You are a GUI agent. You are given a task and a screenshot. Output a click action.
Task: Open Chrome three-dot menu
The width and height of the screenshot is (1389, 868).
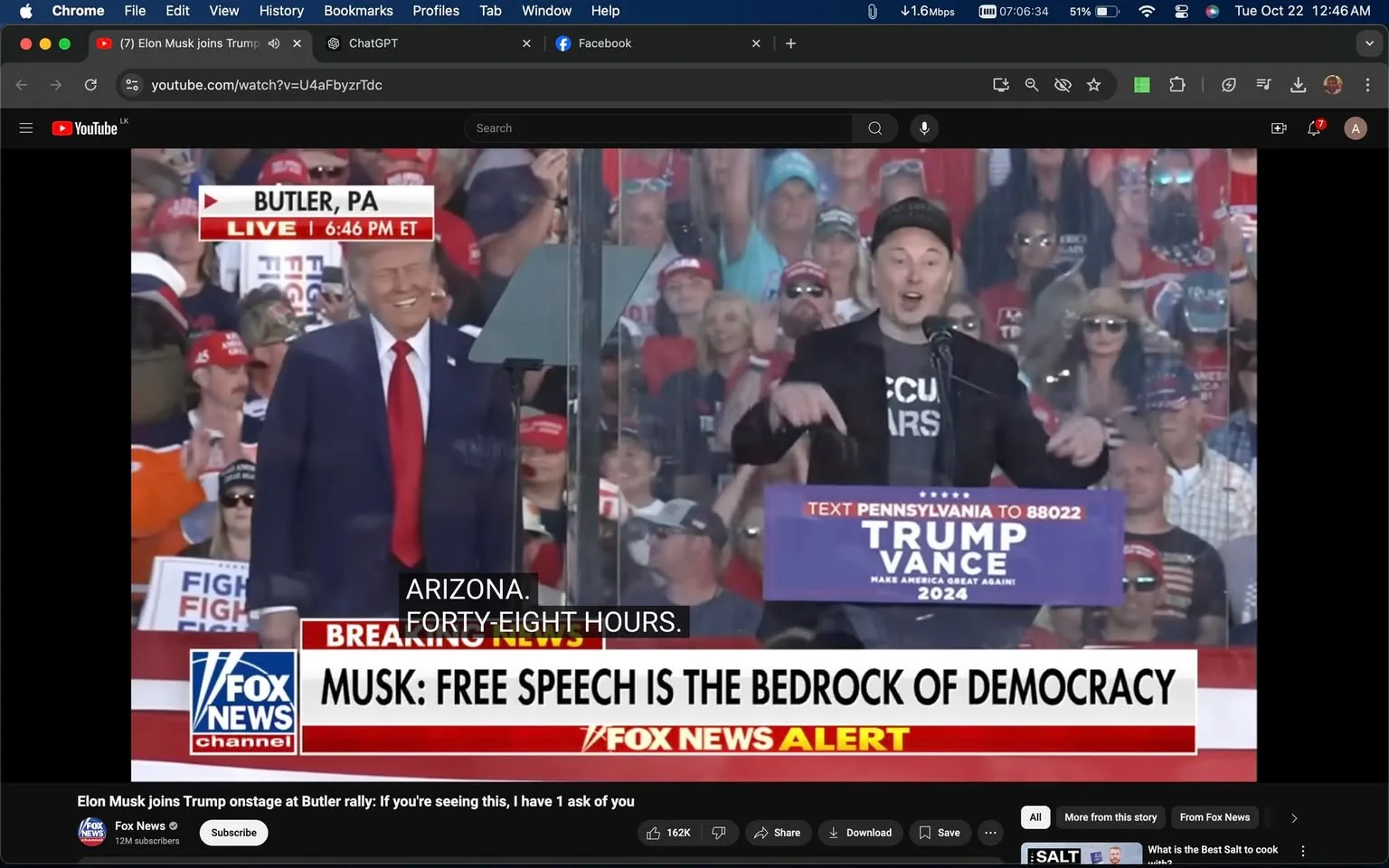tap(1367, 85)
